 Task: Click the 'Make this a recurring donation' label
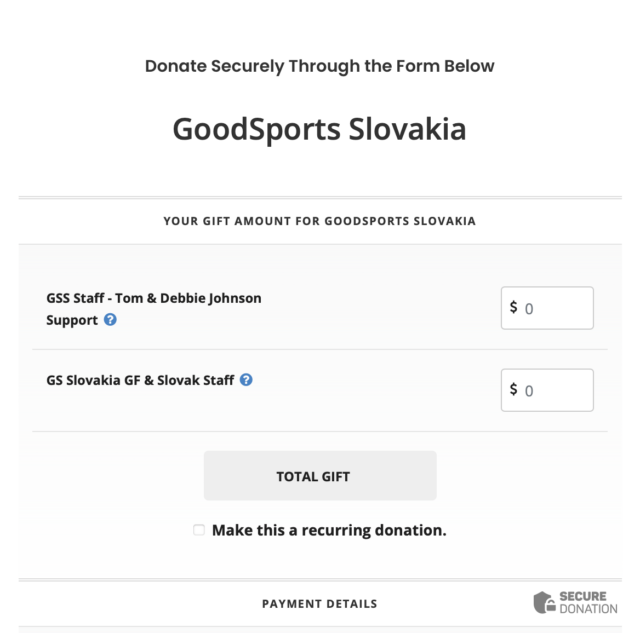coord(329,530)
